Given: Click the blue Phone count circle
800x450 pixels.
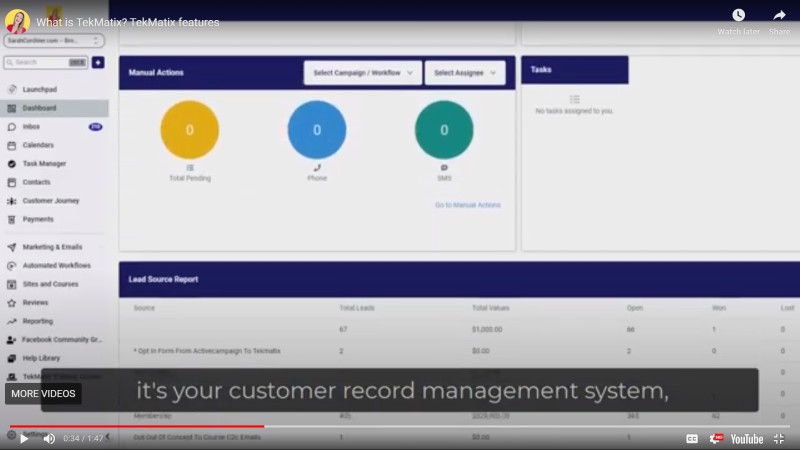Looking at the screenshot, I should coord(317,130).
